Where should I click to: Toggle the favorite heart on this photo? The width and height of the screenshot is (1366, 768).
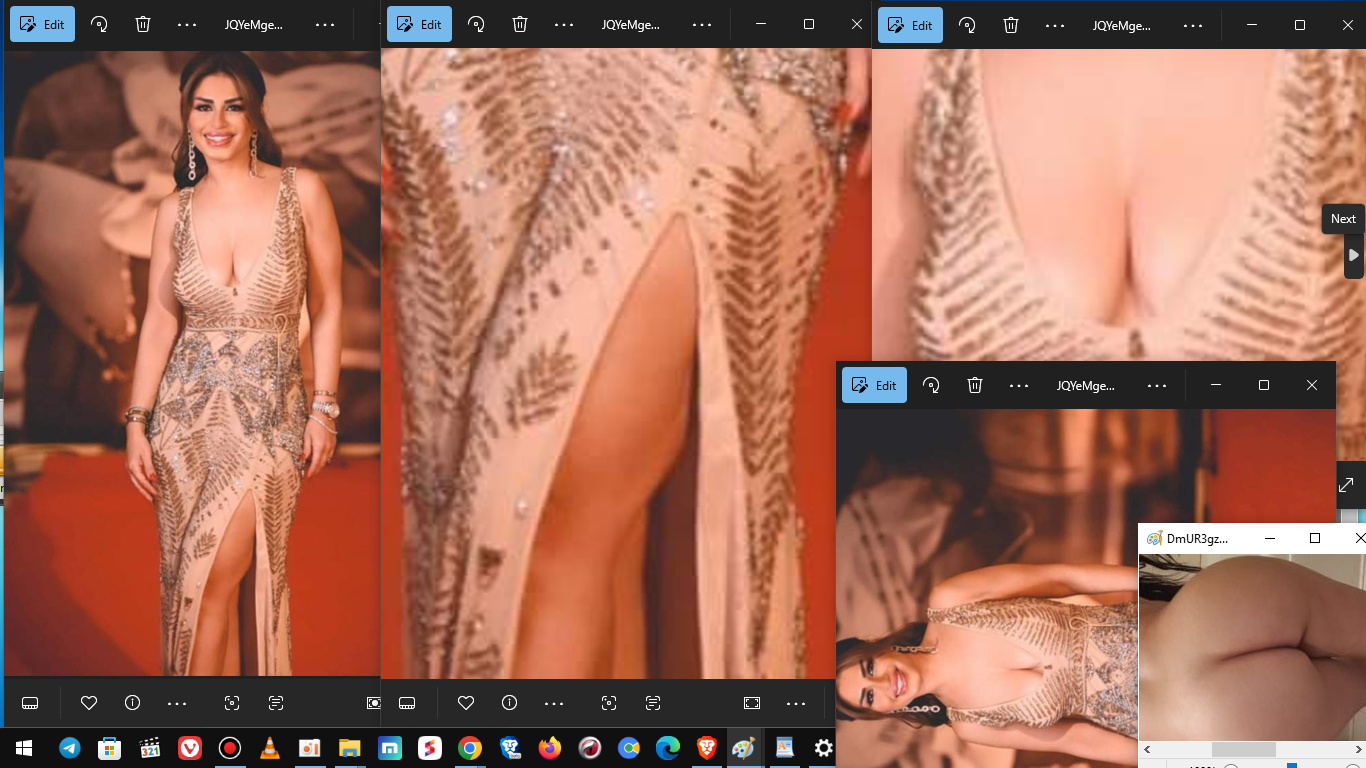[x=88, y=703]
